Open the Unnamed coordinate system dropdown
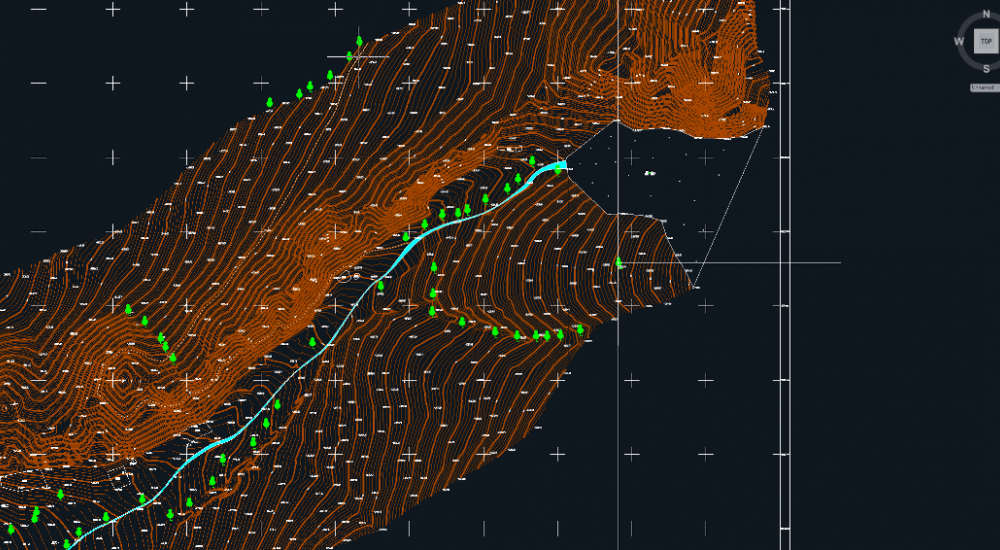The width and height of the screenshot is (1000, 550). [x=985, y=87]
